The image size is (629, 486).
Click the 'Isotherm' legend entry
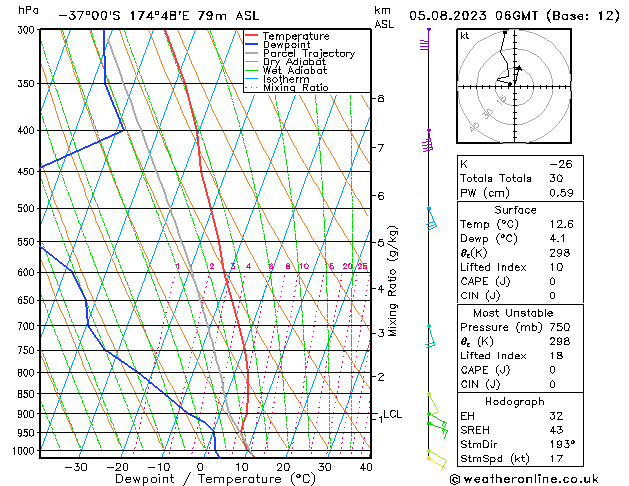[277, 79]
